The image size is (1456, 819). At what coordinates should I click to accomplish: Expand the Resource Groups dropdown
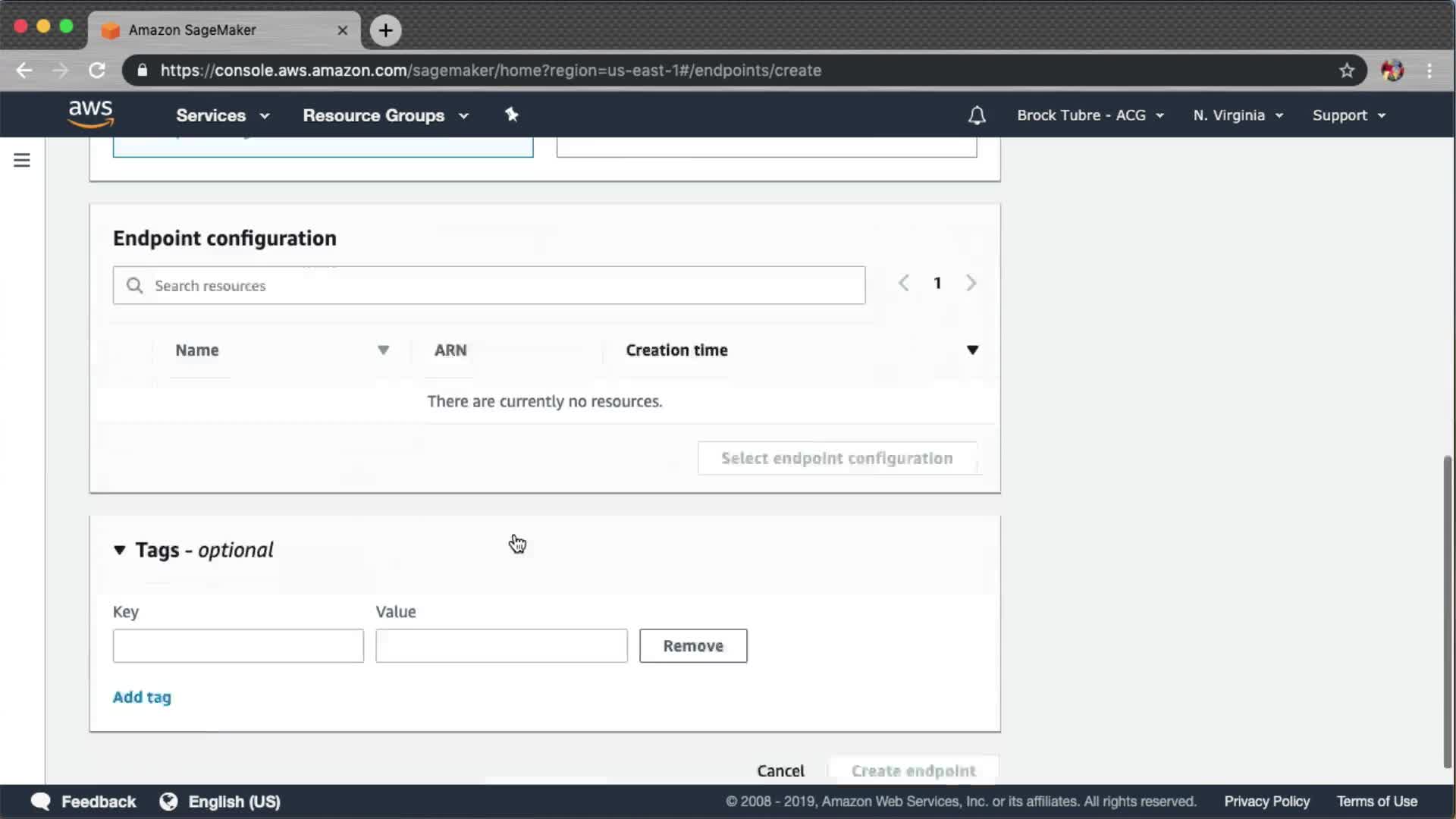(x=385, y=115)
